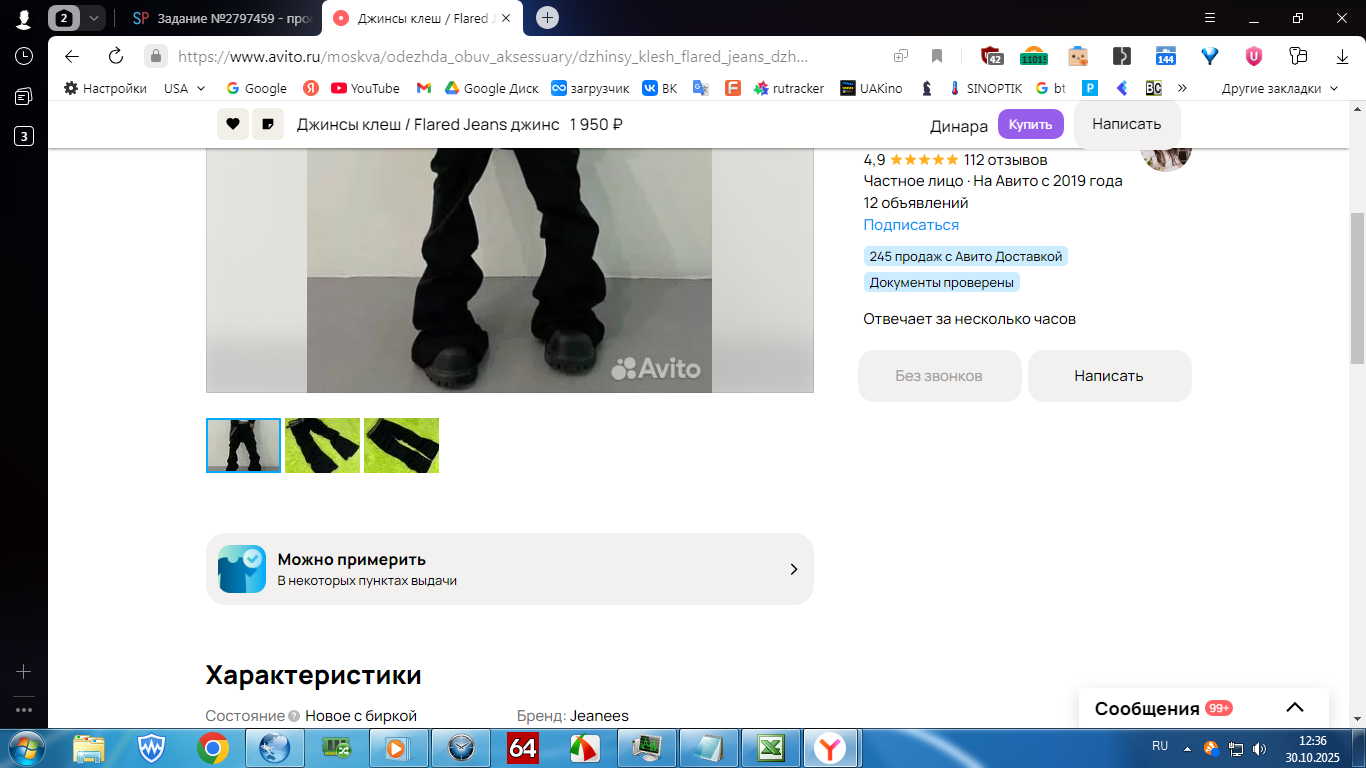Image resolution: width=1366 pixels, height=768 pixels.
Task: Select the second jeans thumbnail on green
Action: pos(322,445)
